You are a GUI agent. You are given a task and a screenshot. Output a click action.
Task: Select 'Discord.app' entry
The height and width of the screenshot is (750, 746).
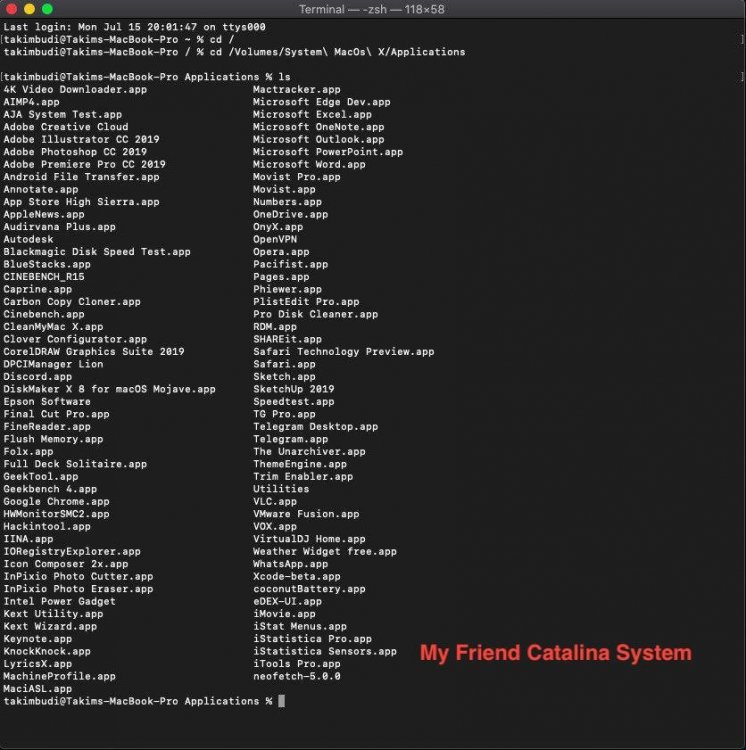(38, 376)
